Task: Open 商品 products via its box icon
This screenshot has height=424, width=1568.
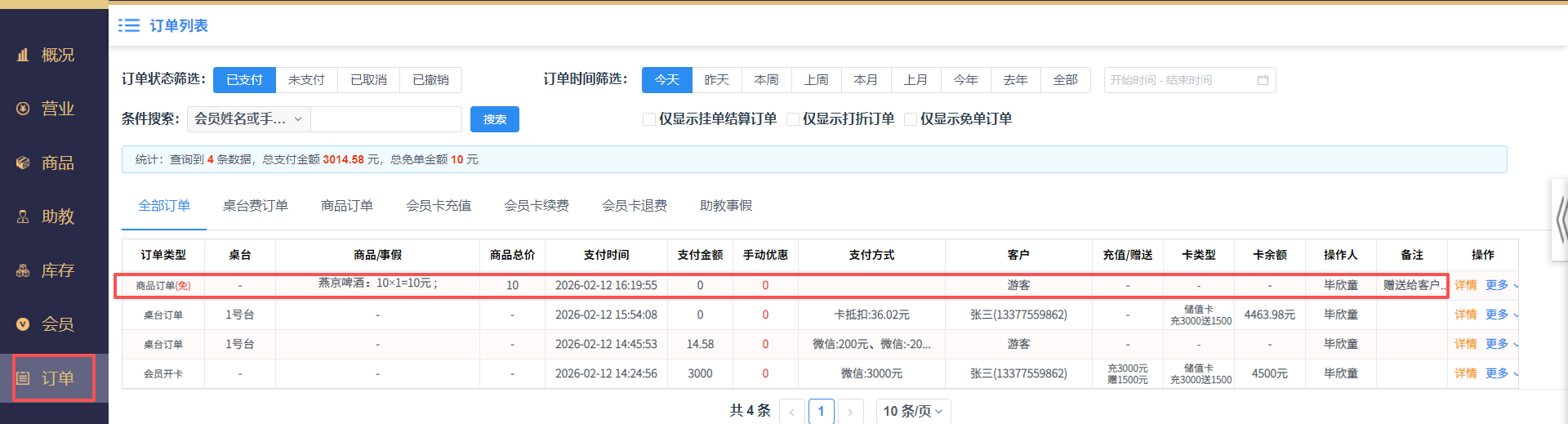Action: [23, 163]
